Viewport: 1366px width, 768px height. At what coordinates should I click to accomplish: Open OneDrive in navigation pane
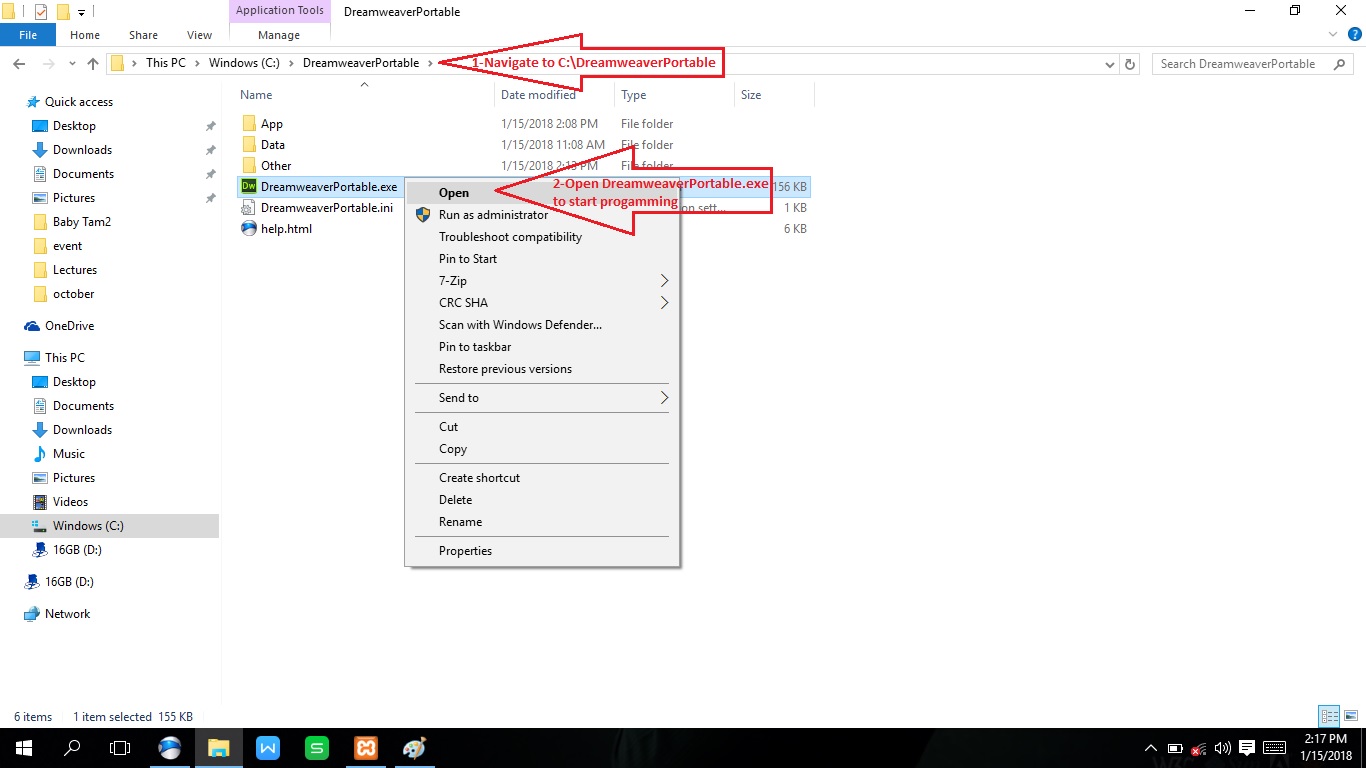coord(69,326)
